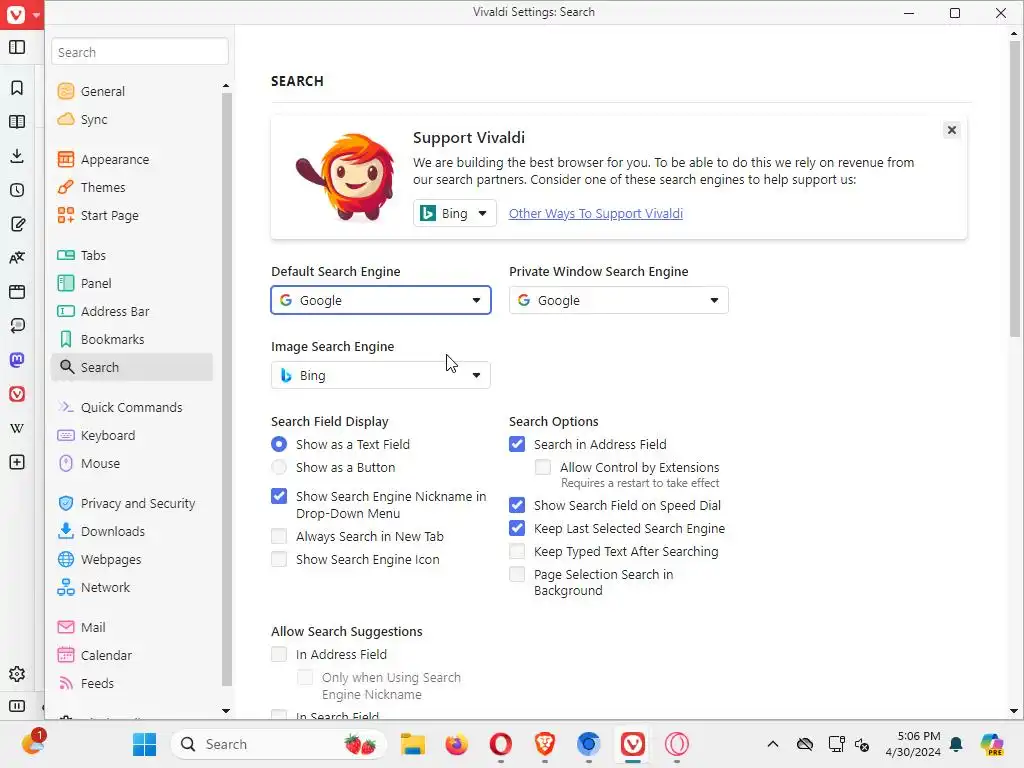Toggle the side panel icon
The height and width of the screenshot is (768, 1024).
17,47
